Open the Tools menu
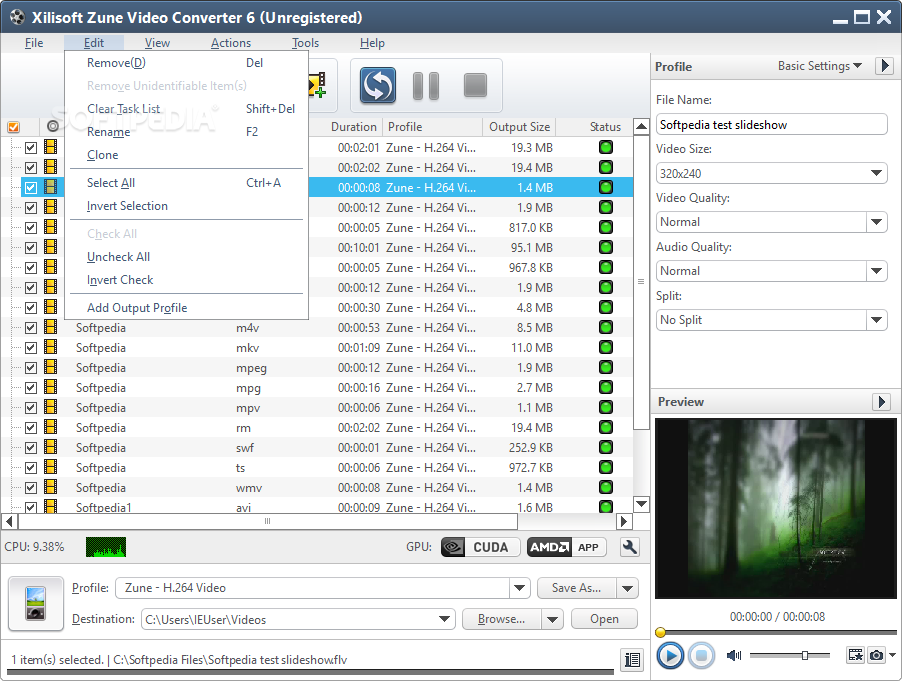The width and height of the screenshot is (902, 681). point(305,43)
